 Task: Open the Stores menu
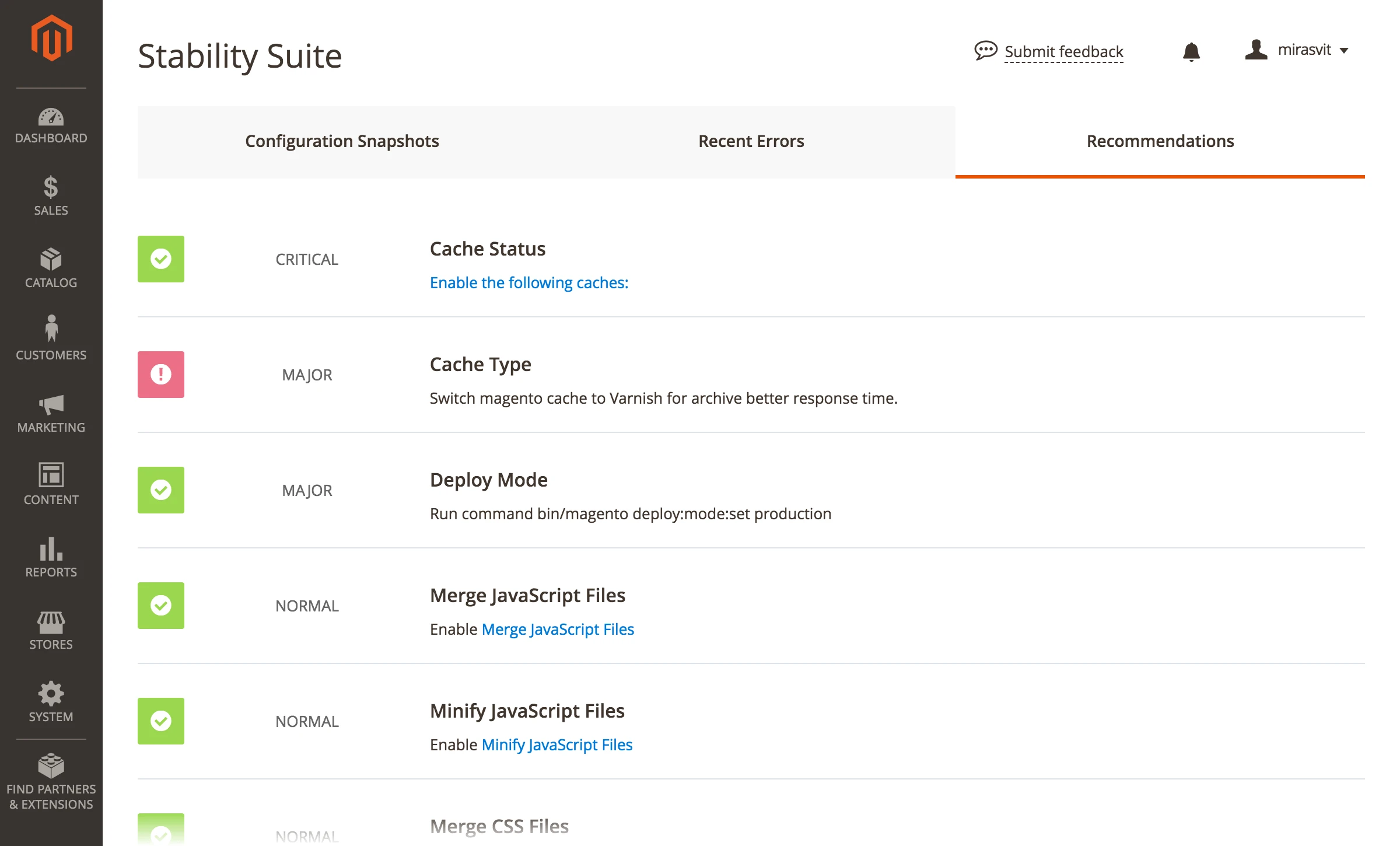[x=51, y=630]
